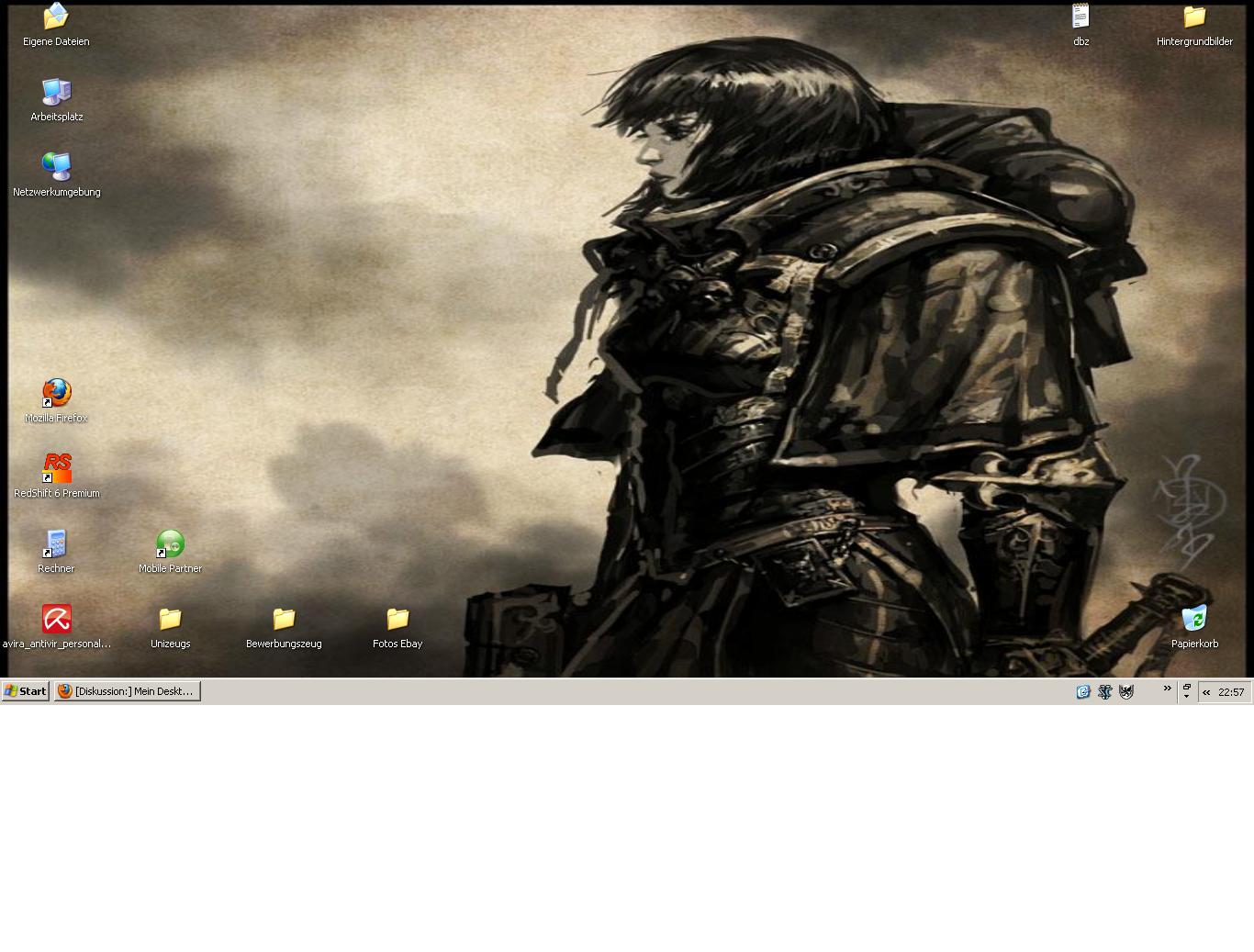Select the Papierkorb recycle bin
The width and height of the screenshot is (1254, 952).
[x=1194, y=619]
